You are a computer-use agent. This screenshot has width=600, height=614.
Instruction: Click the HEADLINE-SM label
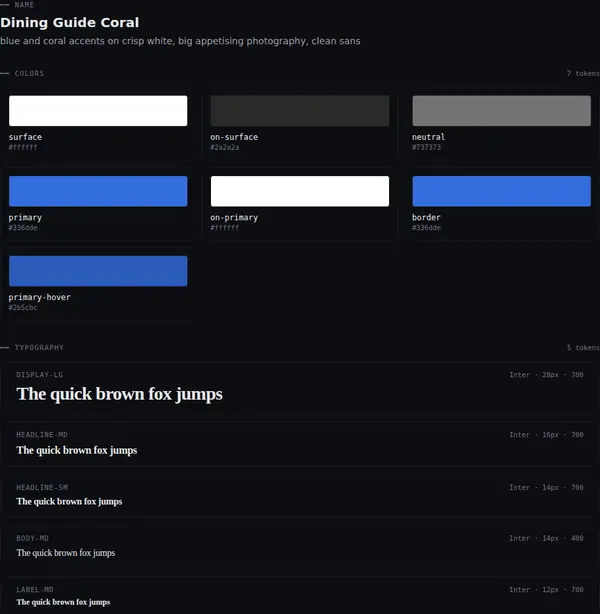42,488
